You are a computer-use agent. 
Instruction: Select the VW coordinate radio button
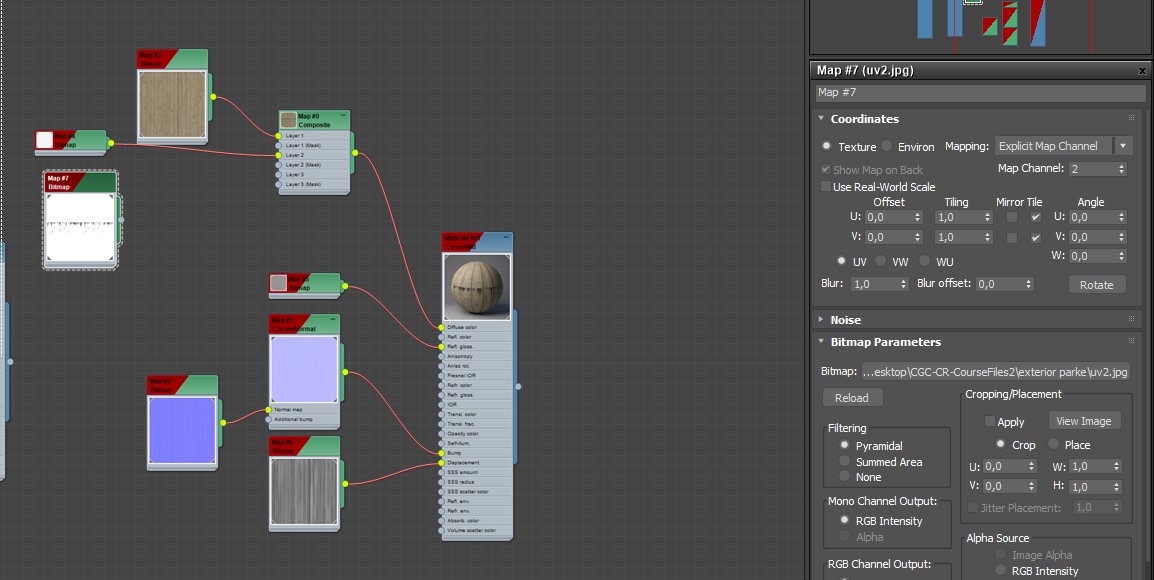879,261
